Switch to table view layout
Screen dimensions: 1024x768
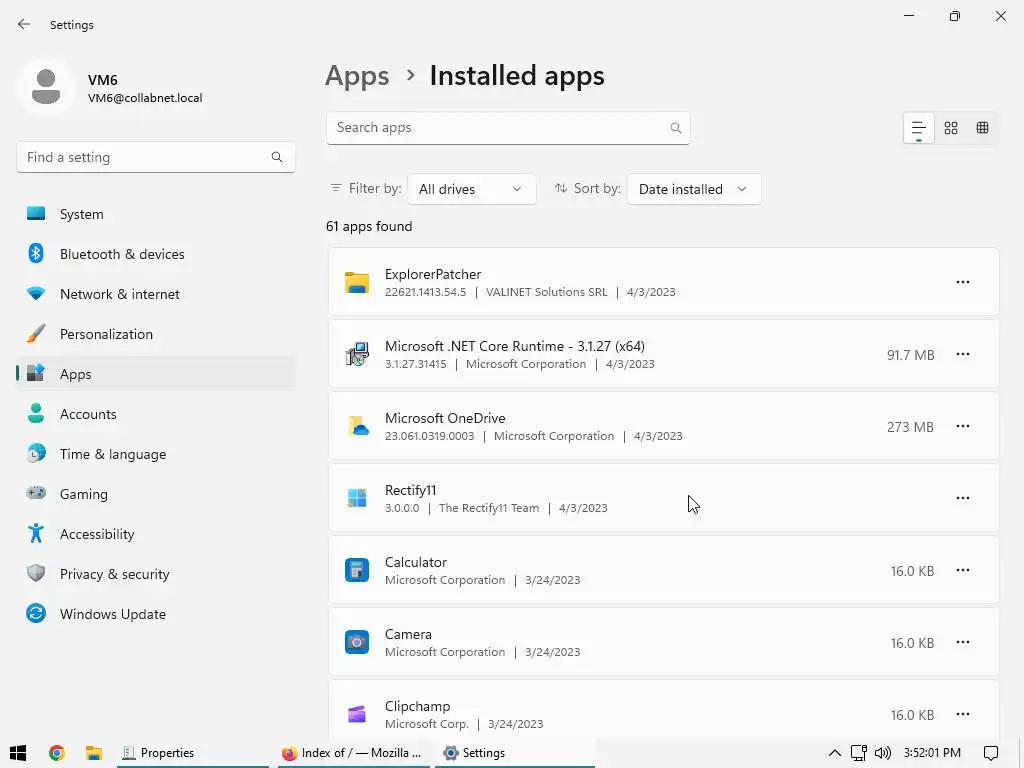click(983, 128)
